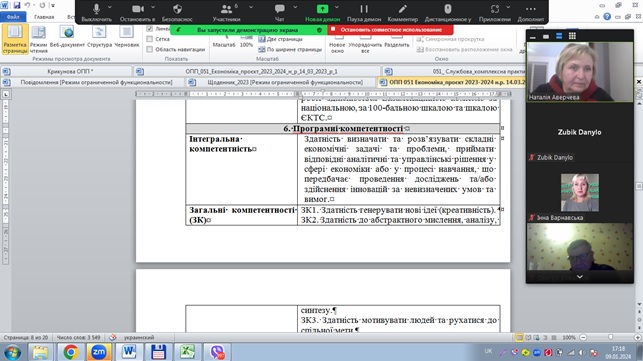Click the Redo icon in Quick Access toolbar
Screen dimensions: 643x361
tap(42, 5)
